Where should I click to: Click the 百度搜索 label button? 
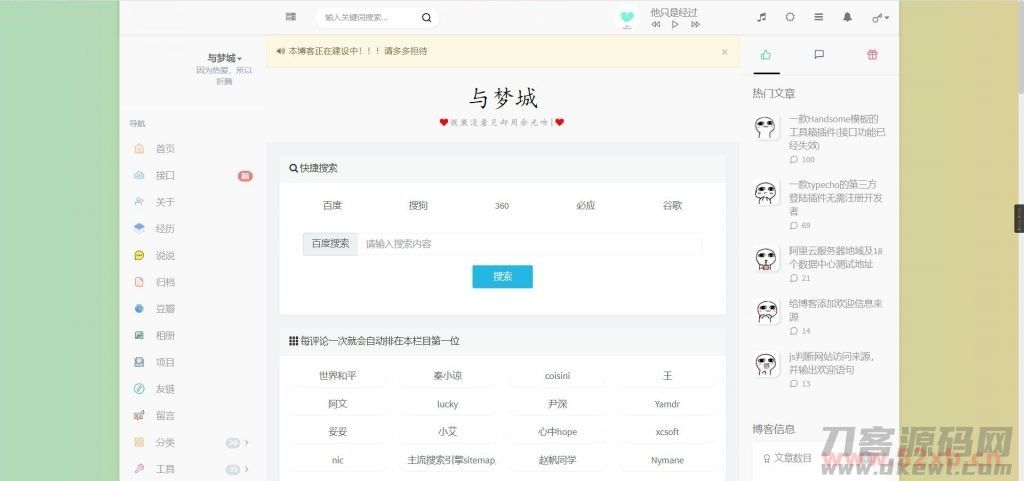point(330,244)
